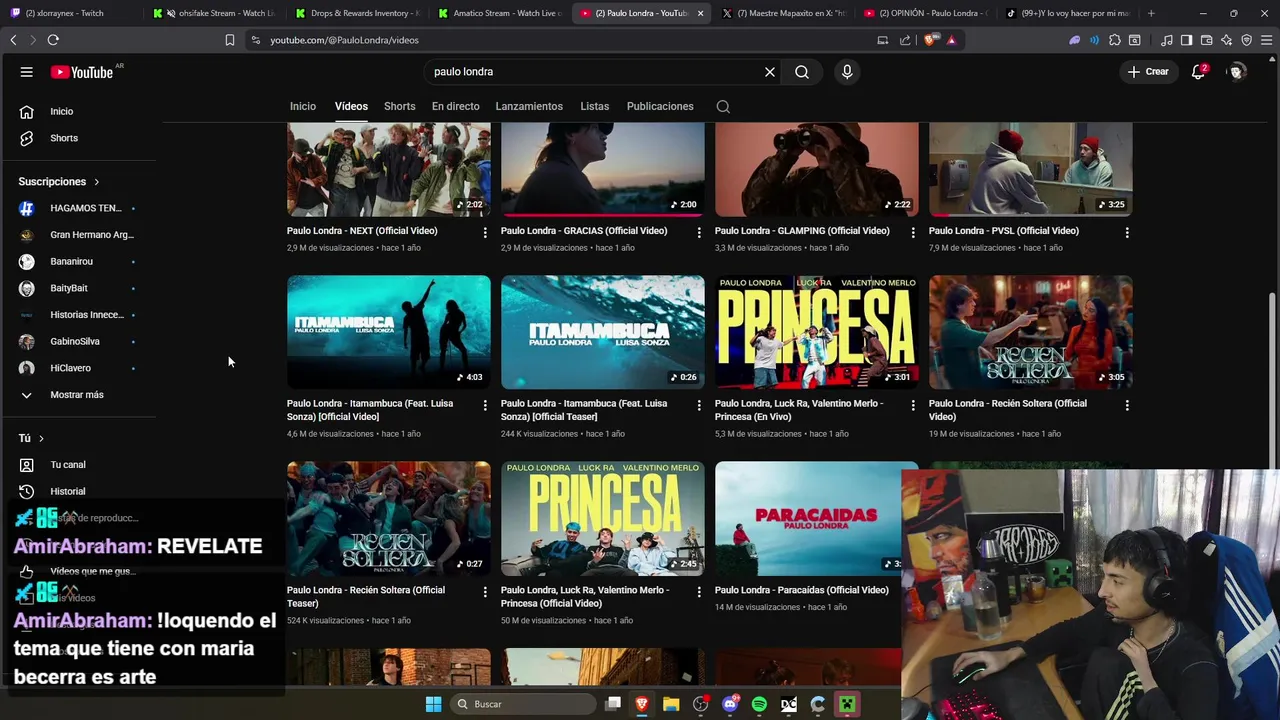Open Brave Wallet icon

pyautogui.click(x=1206, y=40)
